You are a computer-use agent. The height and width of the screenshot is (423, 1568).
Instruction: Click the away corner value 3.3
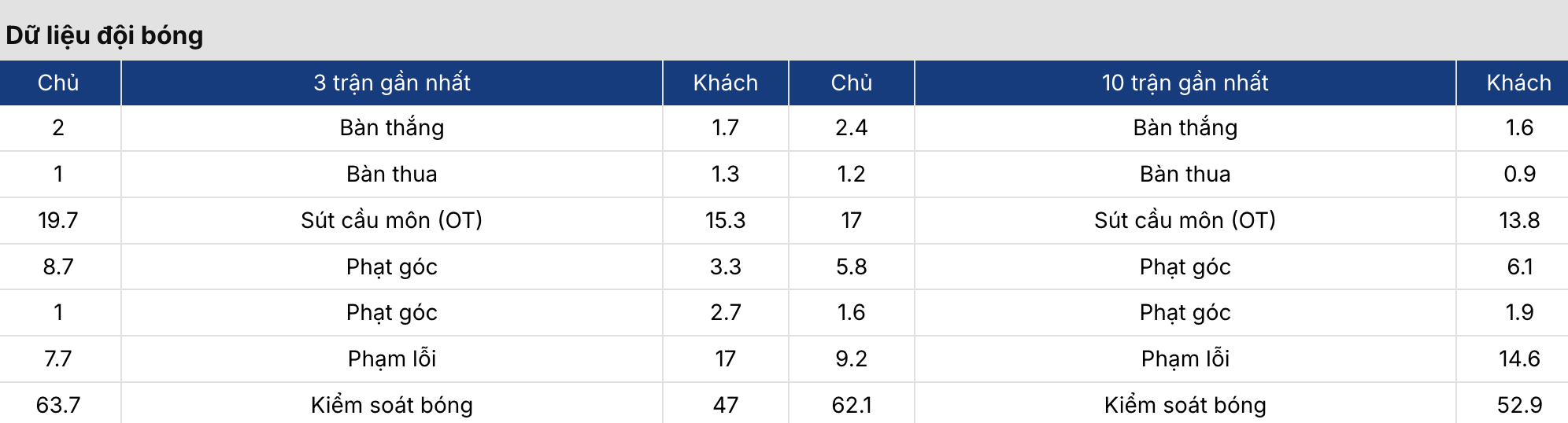tap(725, 267)
